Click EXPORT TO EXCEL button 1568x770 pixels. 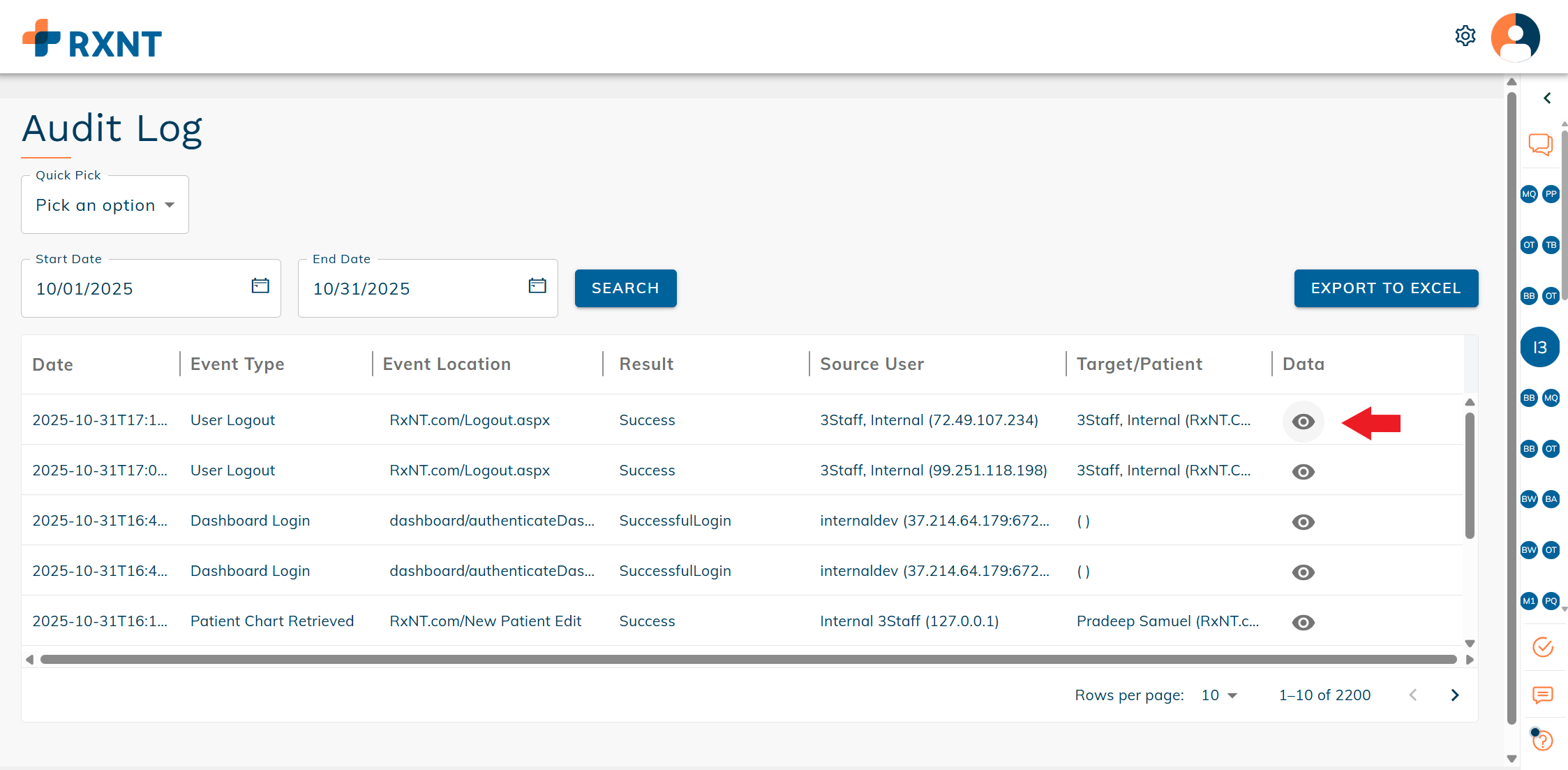tap(1385, 288)
